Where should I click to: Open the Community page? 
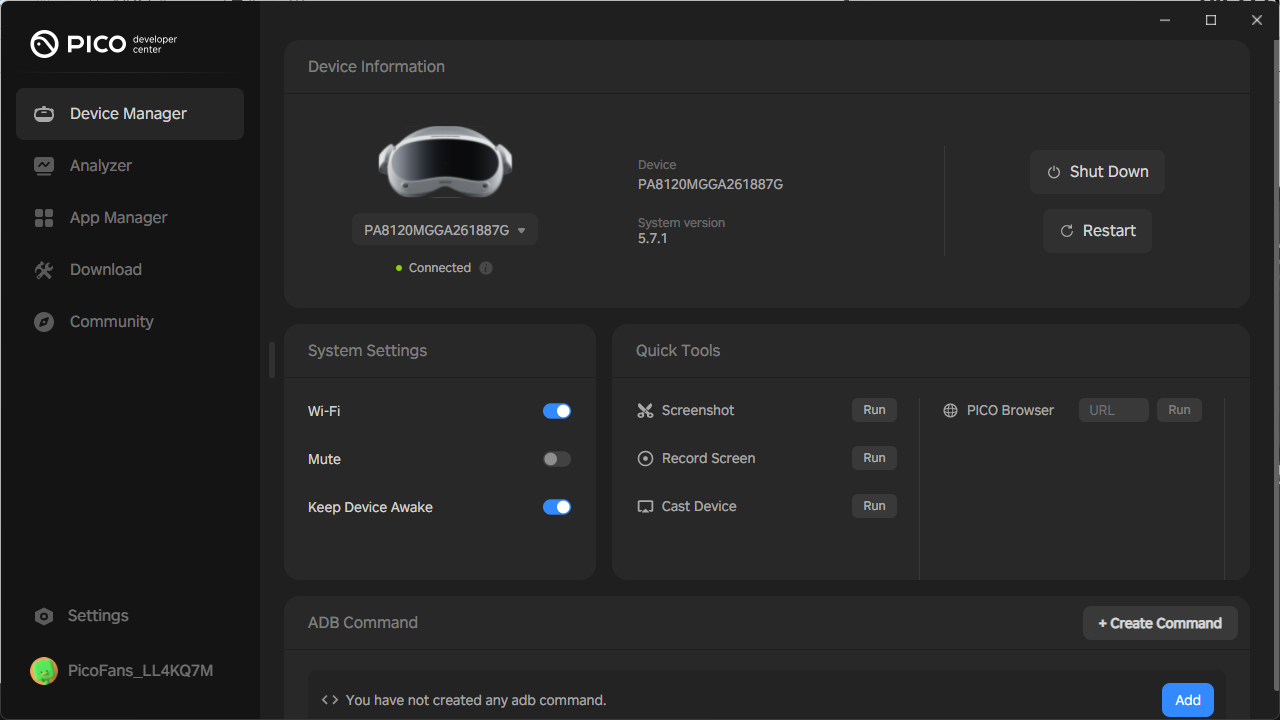[130, 322]
